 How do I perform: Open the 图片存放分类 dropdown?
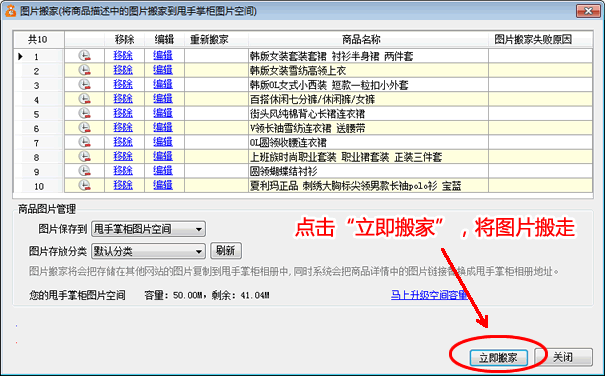pyautogui.click(x=148, y=251)
